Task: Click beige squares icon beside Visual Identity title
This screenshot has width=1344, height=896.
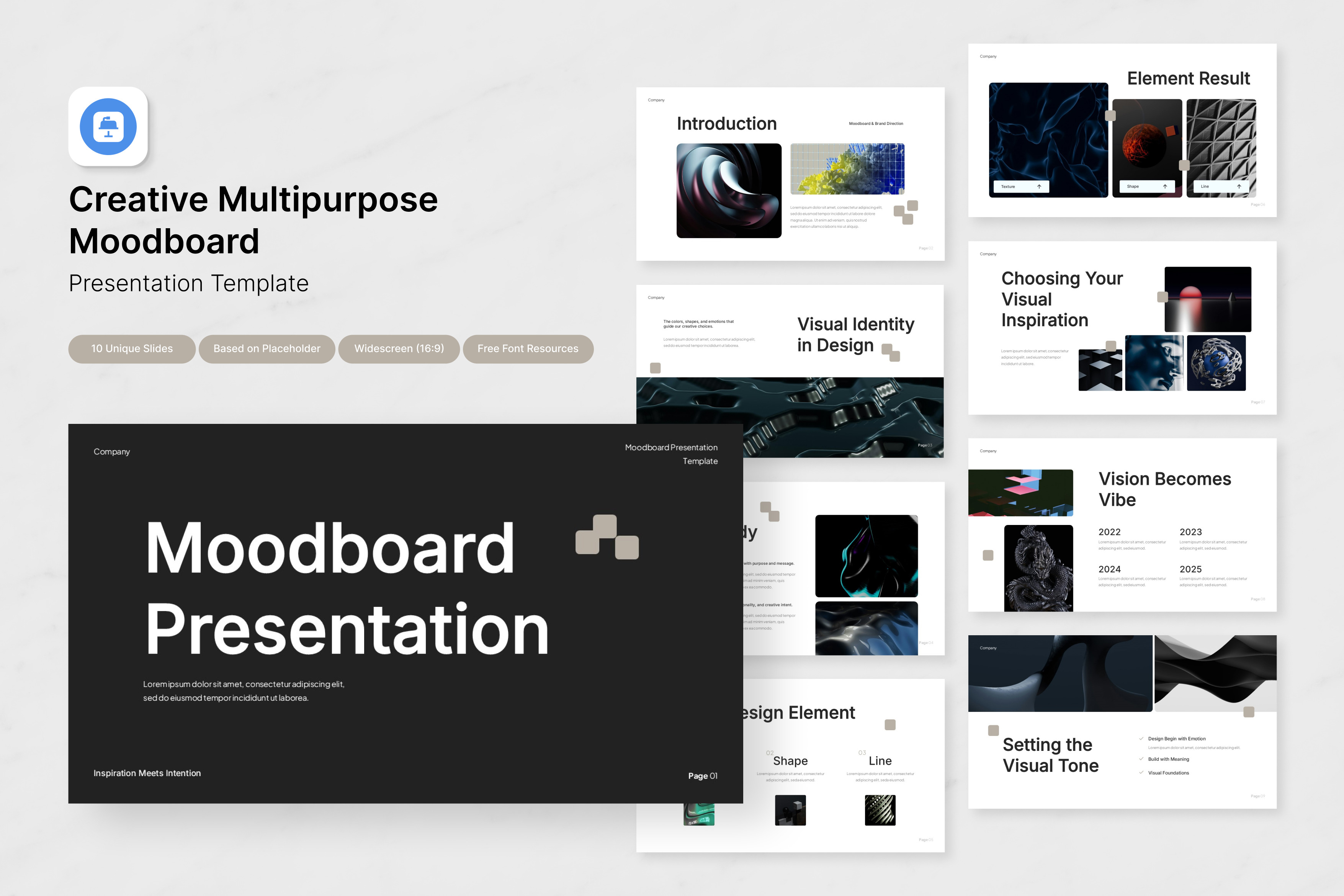Action: click(890, 352)
